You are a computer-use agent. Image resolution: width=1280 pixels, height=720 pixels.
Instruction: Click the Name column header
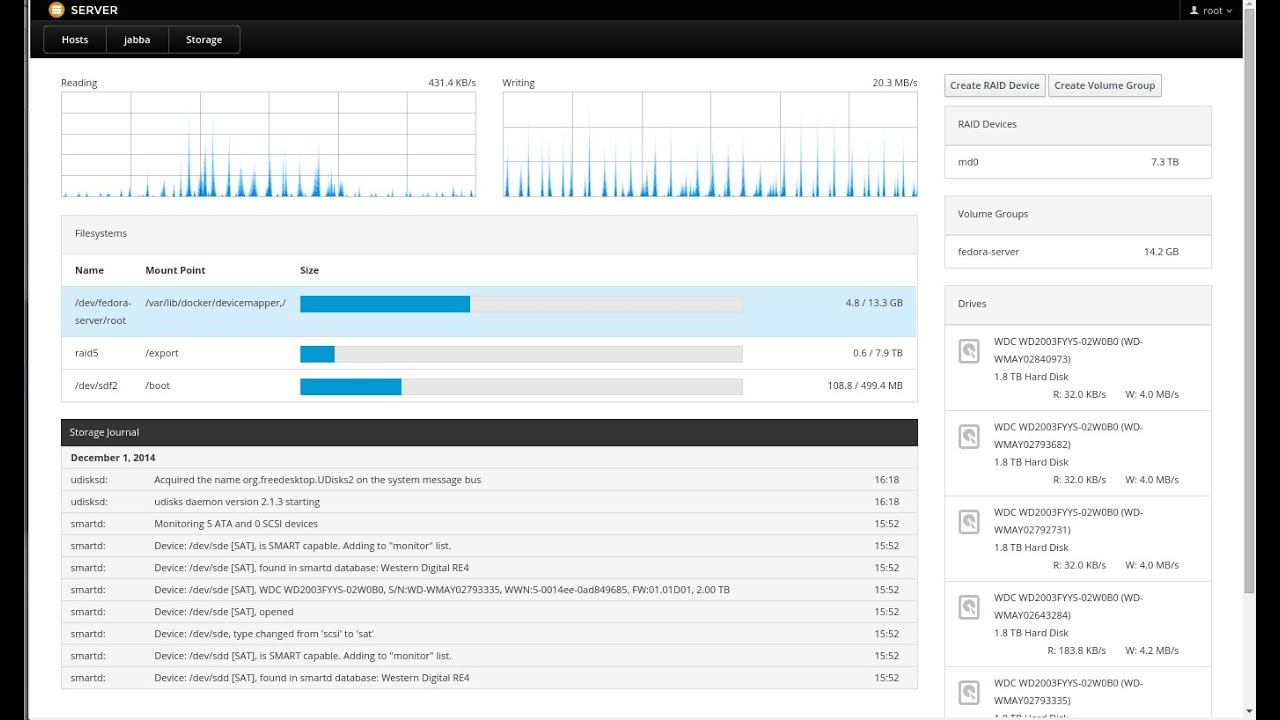tap(89, 270)
